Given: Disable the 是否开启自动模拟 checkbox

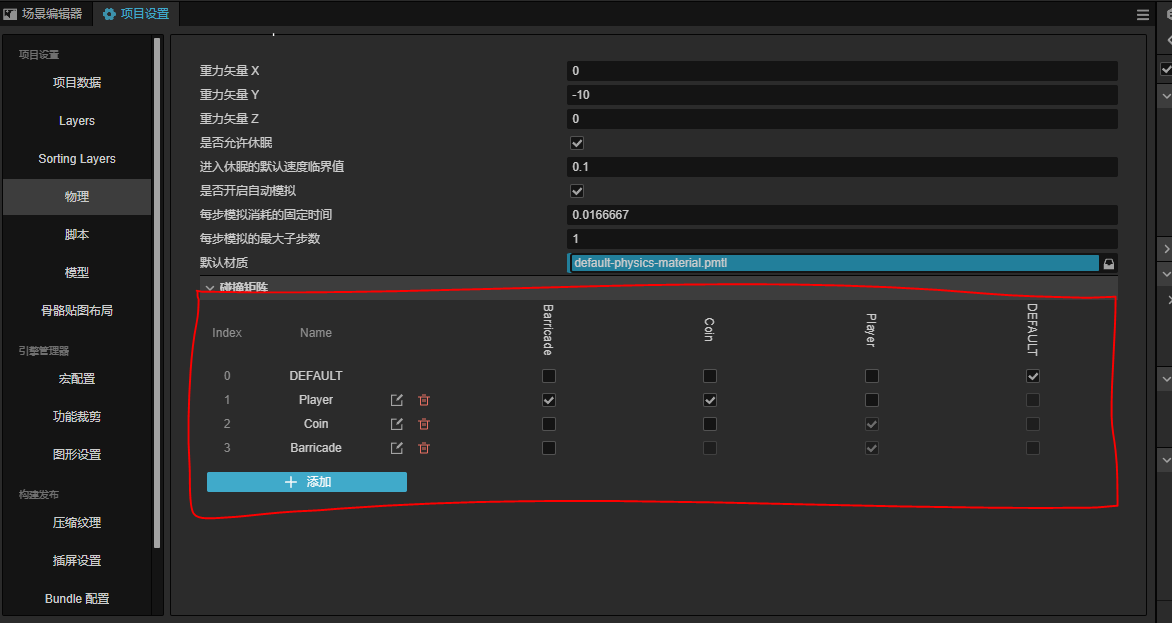Looking at the screenshot, I should (577, 191).
